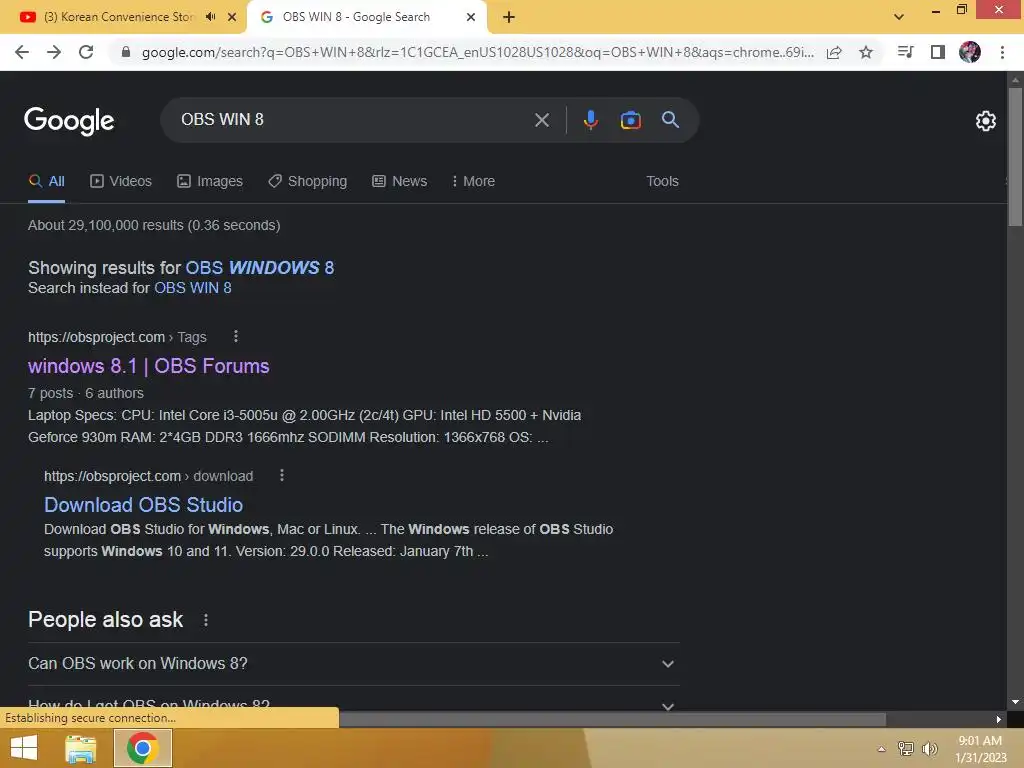Select the All results tab
1024x768 pixels.
[46, 182]
